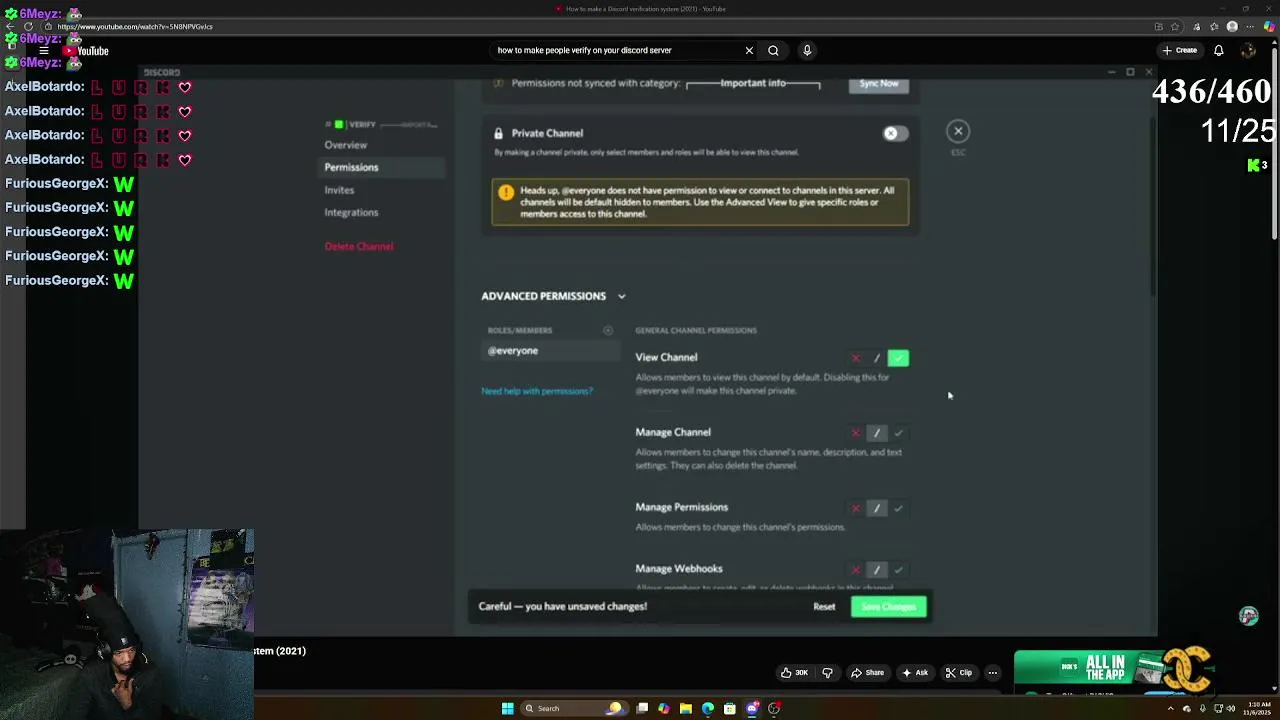
Task: Run search with magnifier button
Action: coord(773,50)
